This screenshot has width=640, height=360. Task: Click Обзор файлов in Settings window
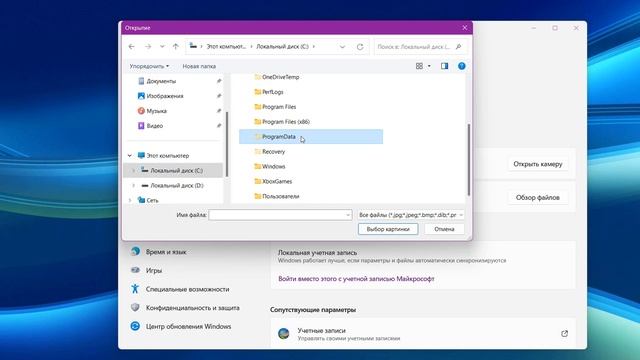tap(538, 198)
